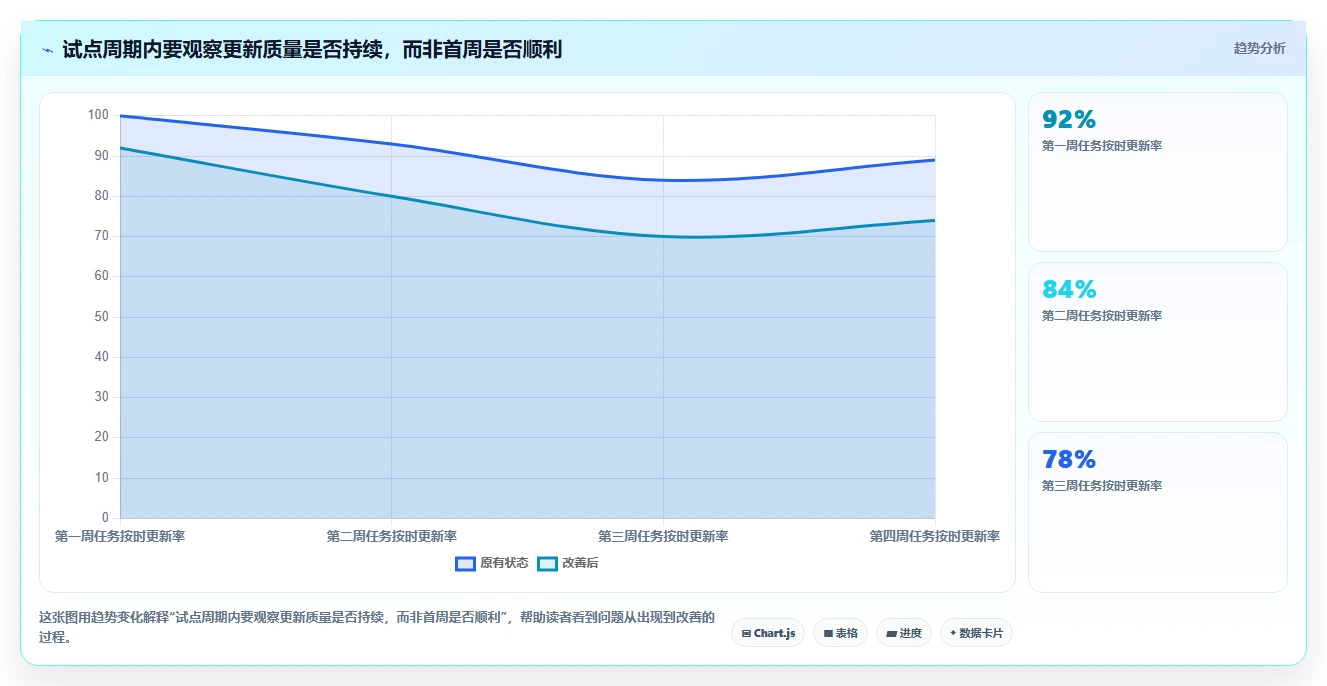This screenshot has width=1327, height=686.
Task: Click 第一周任务按时更新率 caption under 92%
Action: [1102, 146]
